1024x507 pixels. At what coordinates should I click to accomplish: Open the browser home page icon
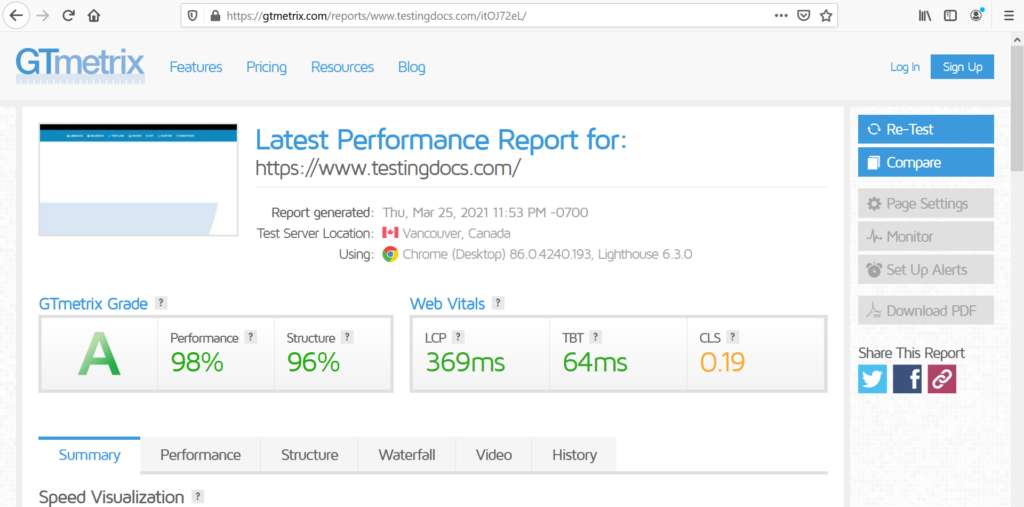point(94,16)
